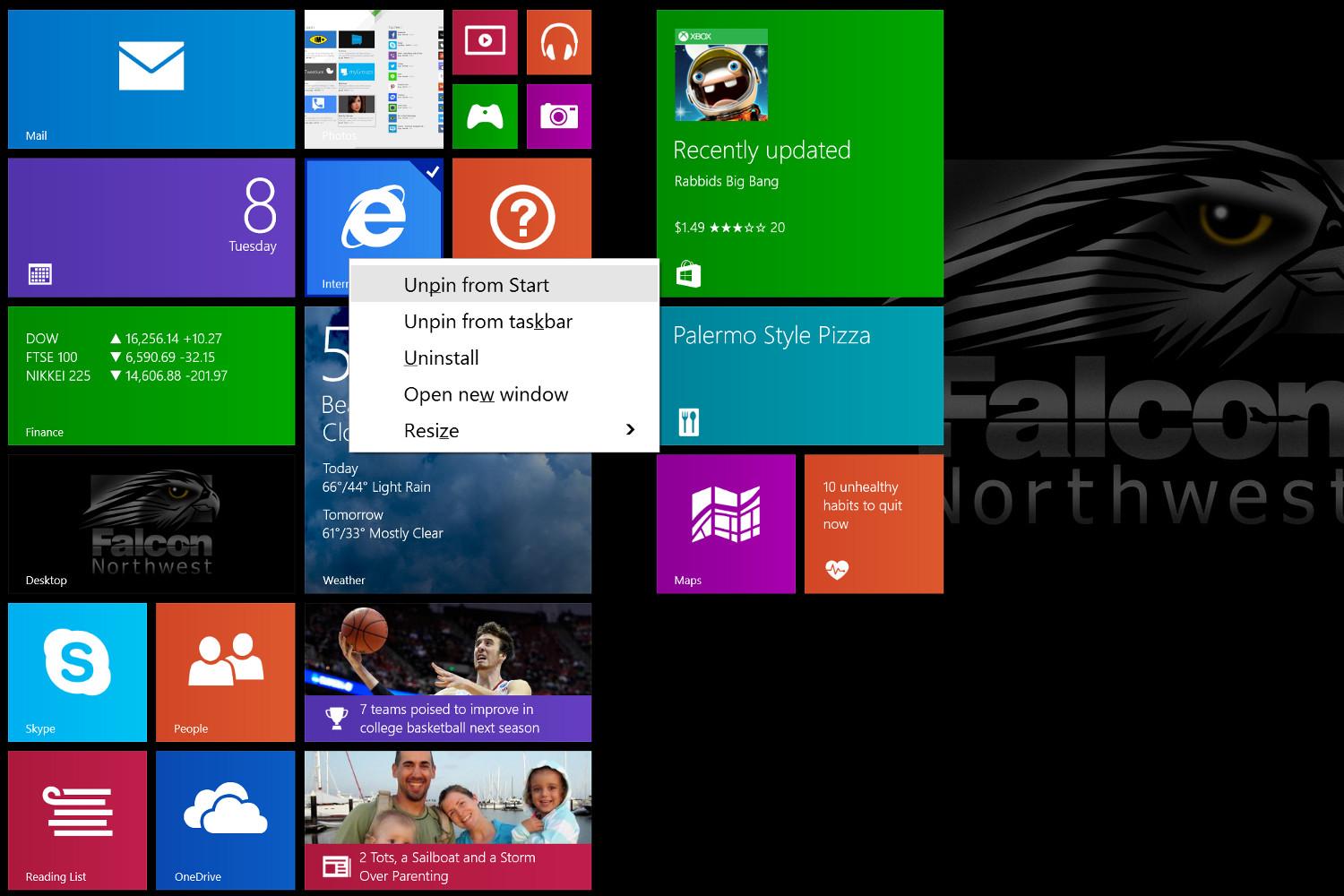
Task: Open the Mail tile
Action: (x=151, y=79)
